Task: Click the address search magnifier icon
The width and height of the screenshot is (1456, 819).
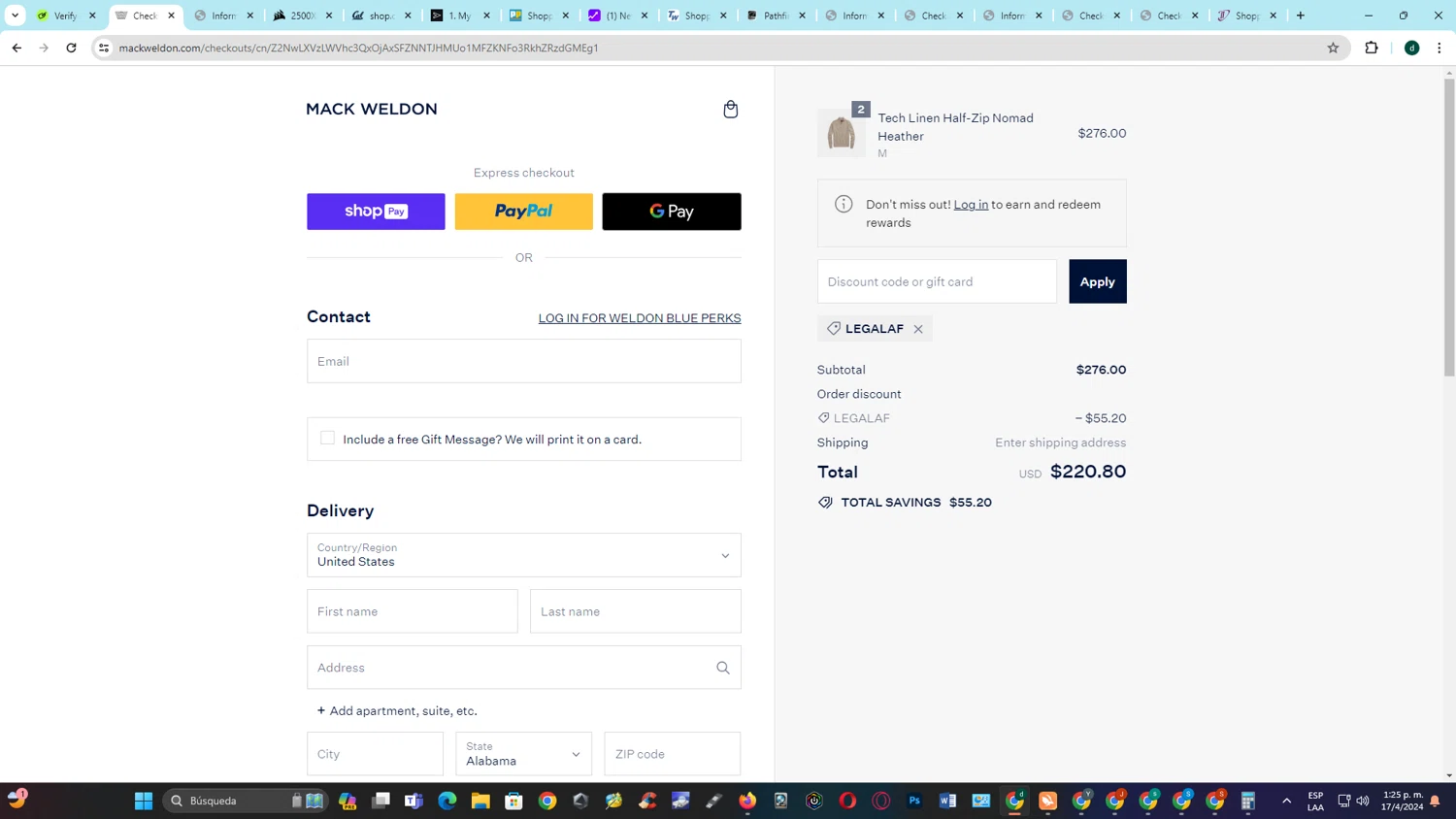Action: [723, 668]
